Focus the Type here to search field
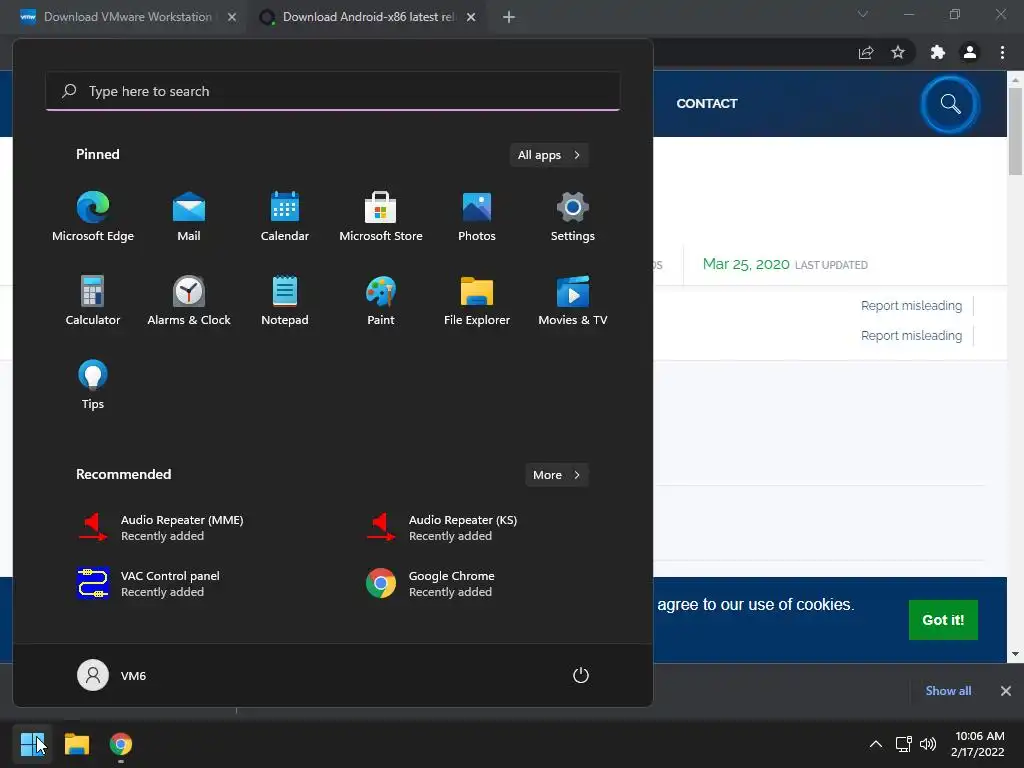 coord(333,91)
